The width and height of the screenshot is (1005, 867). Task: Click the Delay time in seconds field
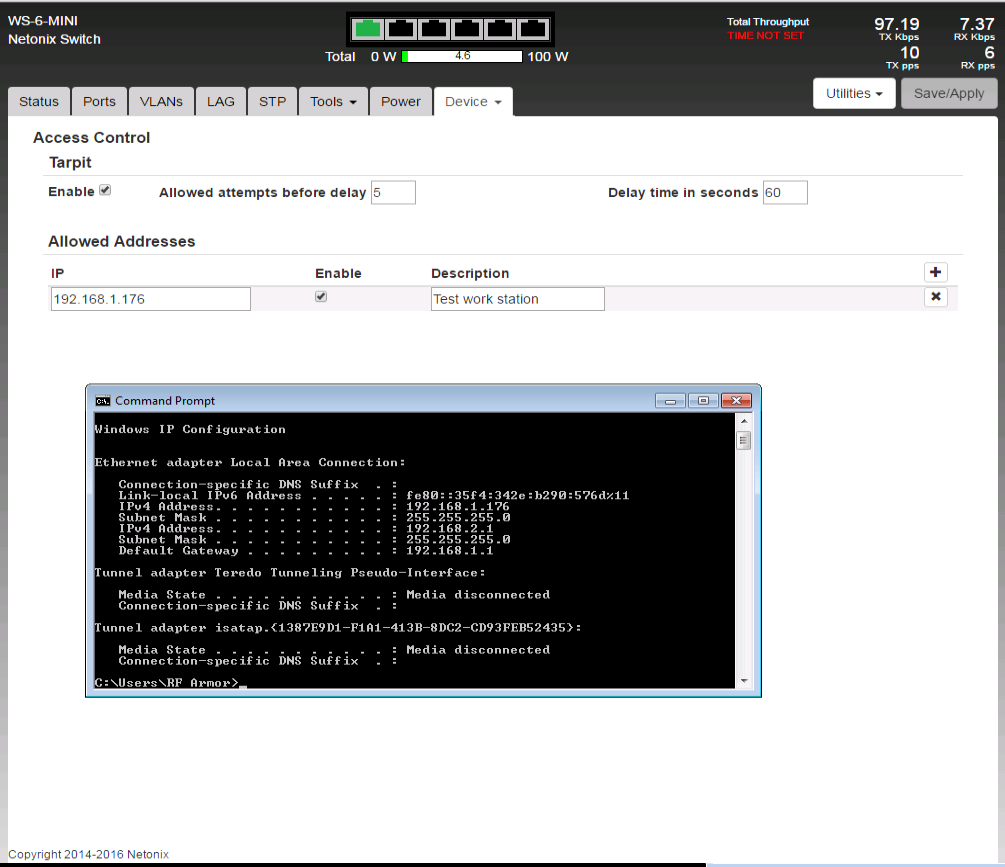[x=784, y=193]
